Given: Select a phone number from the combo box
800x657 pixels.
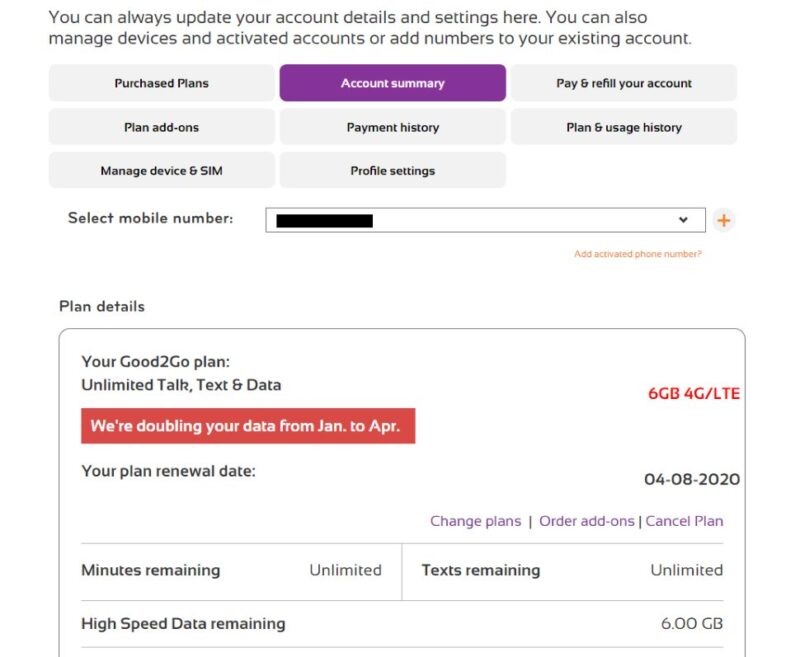Looking at the screenshot, I should (470, 219).
